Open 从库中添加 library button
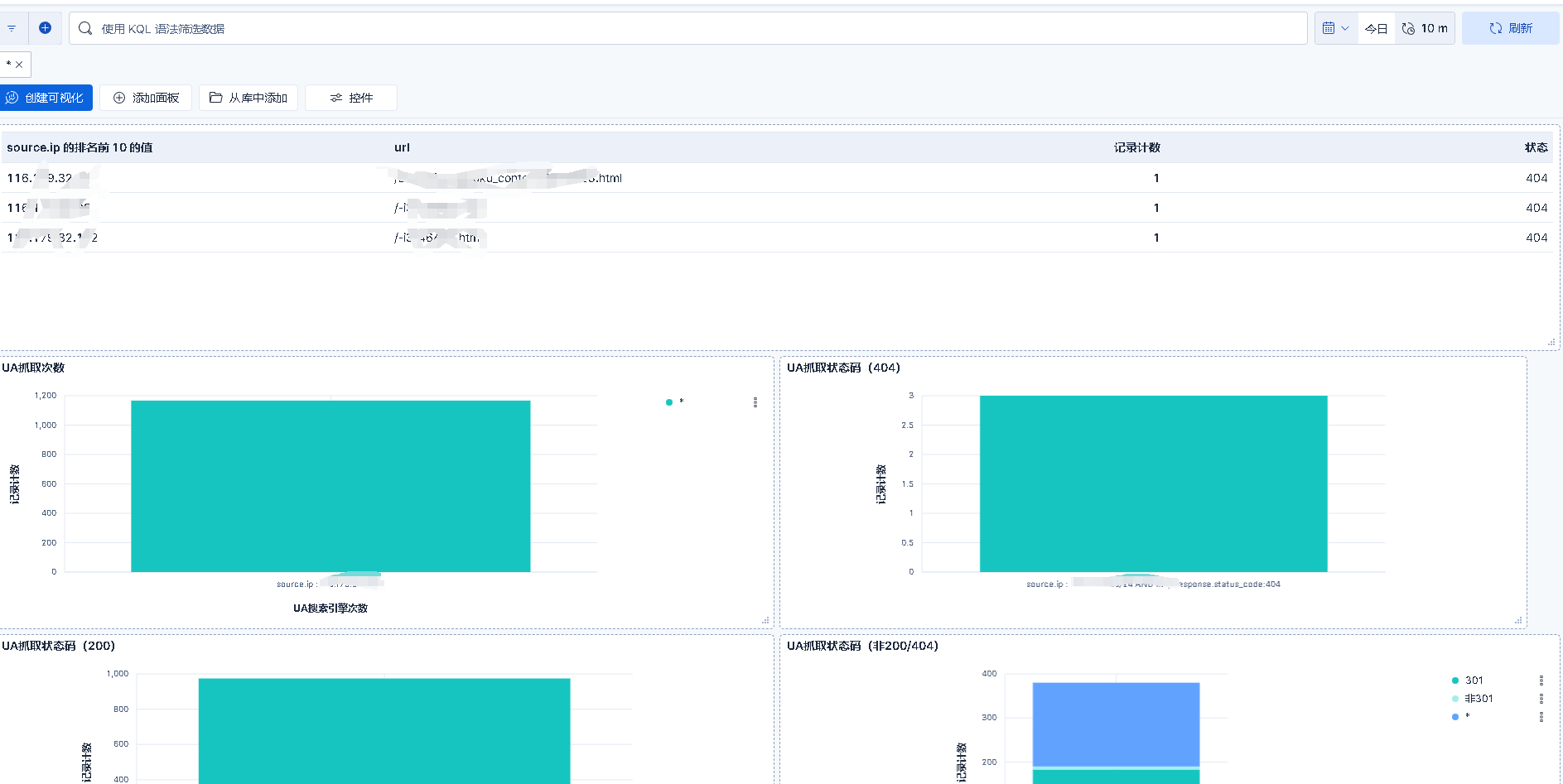Viewport: 1563px width, 784px height. tap(248, 98)
